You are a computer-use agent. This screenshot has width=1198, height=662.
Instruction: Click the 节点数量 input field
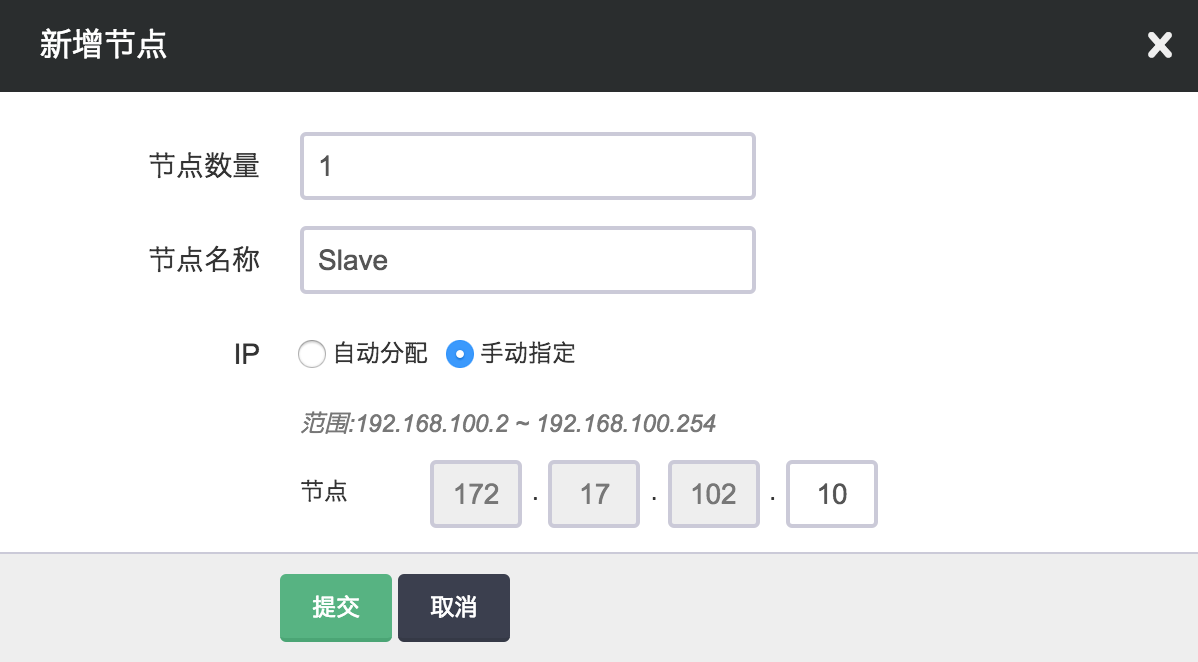[527, 166]
